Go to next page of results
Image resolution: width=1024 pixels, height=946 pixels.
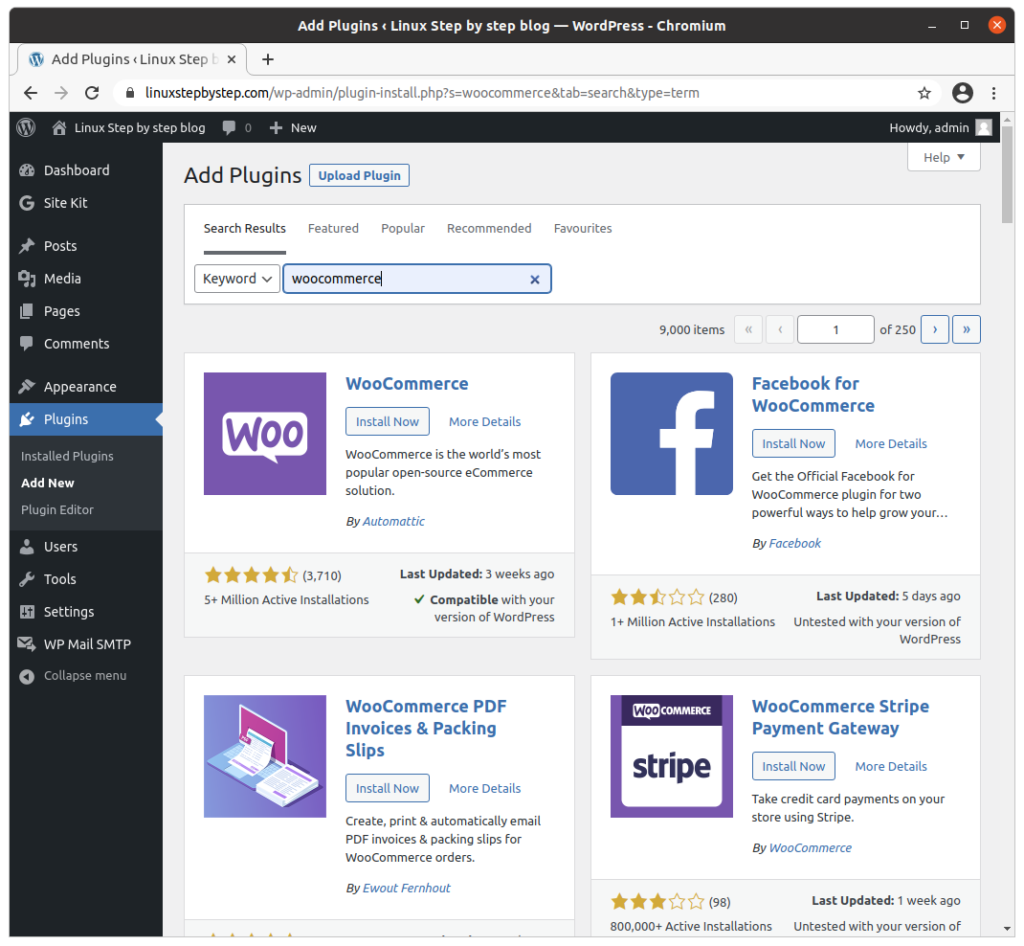pyautogui.click(x=935, y=330)
